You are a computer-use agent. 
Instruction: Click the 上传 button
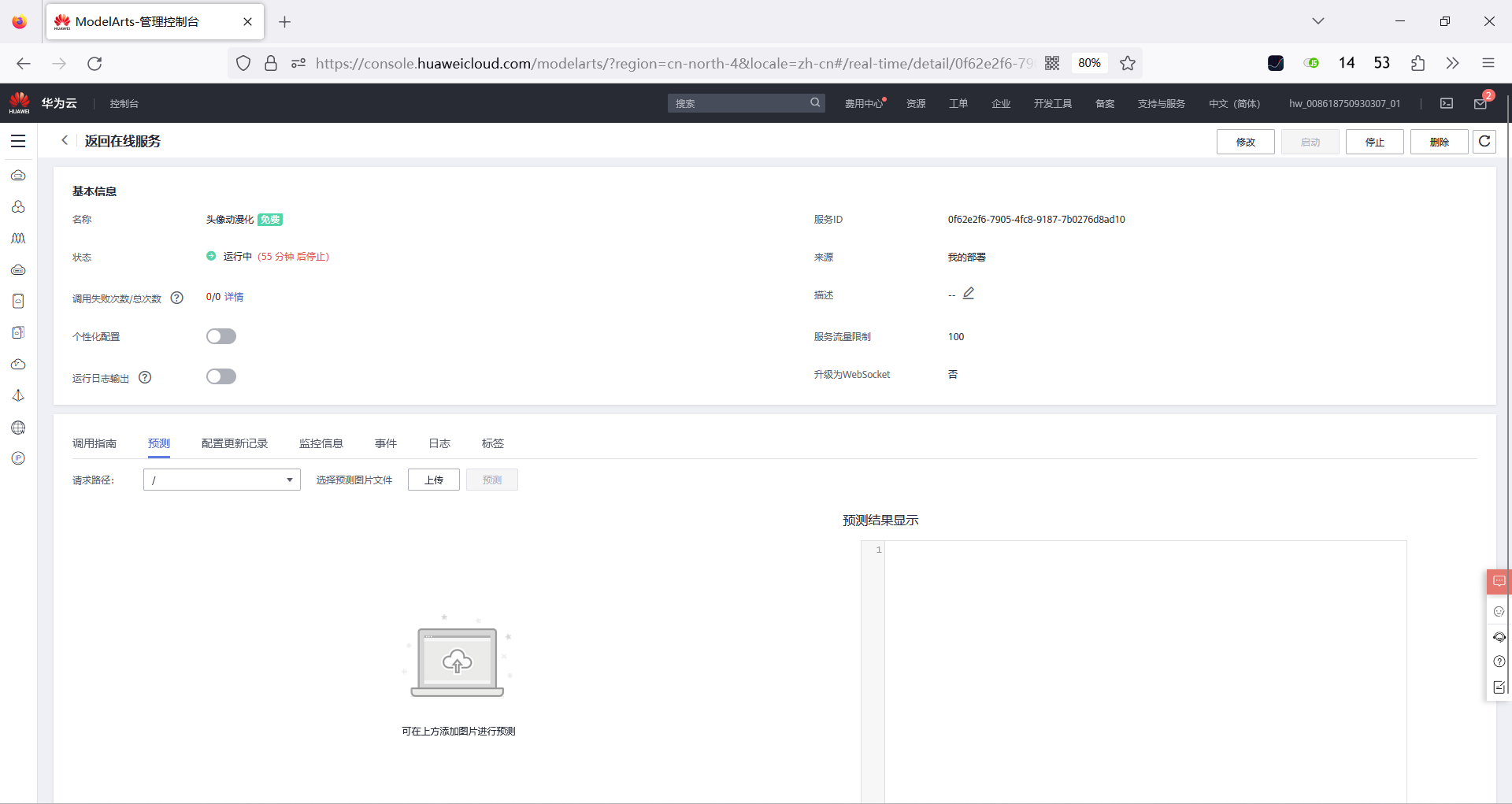click(434, 480)
